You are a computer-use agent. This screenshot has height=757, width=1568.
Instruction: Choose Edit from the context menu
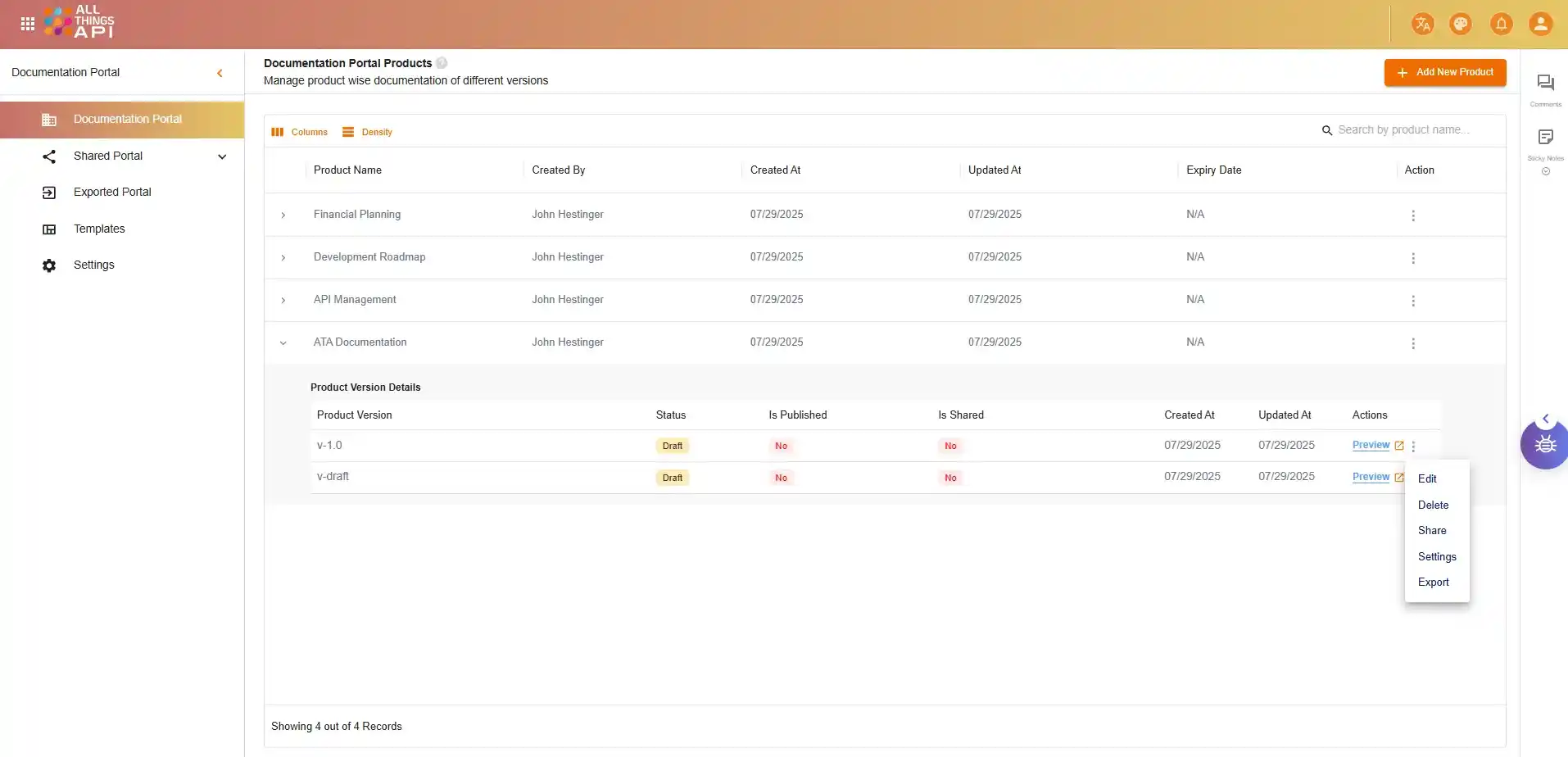point(1427,479)
